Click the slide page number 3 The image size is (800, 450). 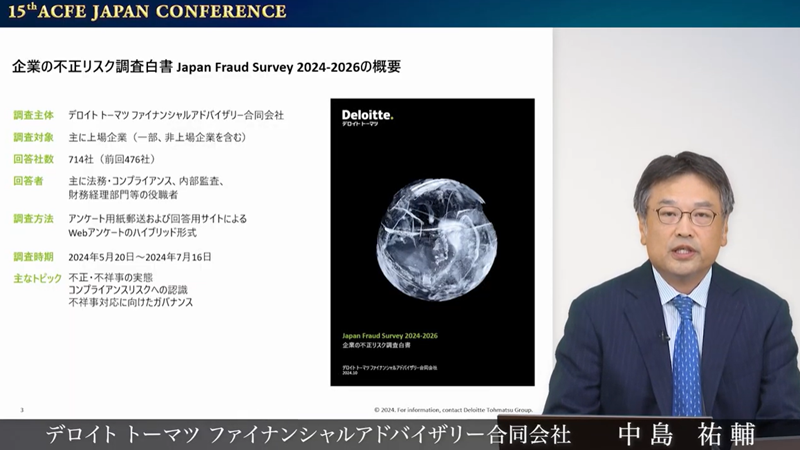tap(22, 410)
